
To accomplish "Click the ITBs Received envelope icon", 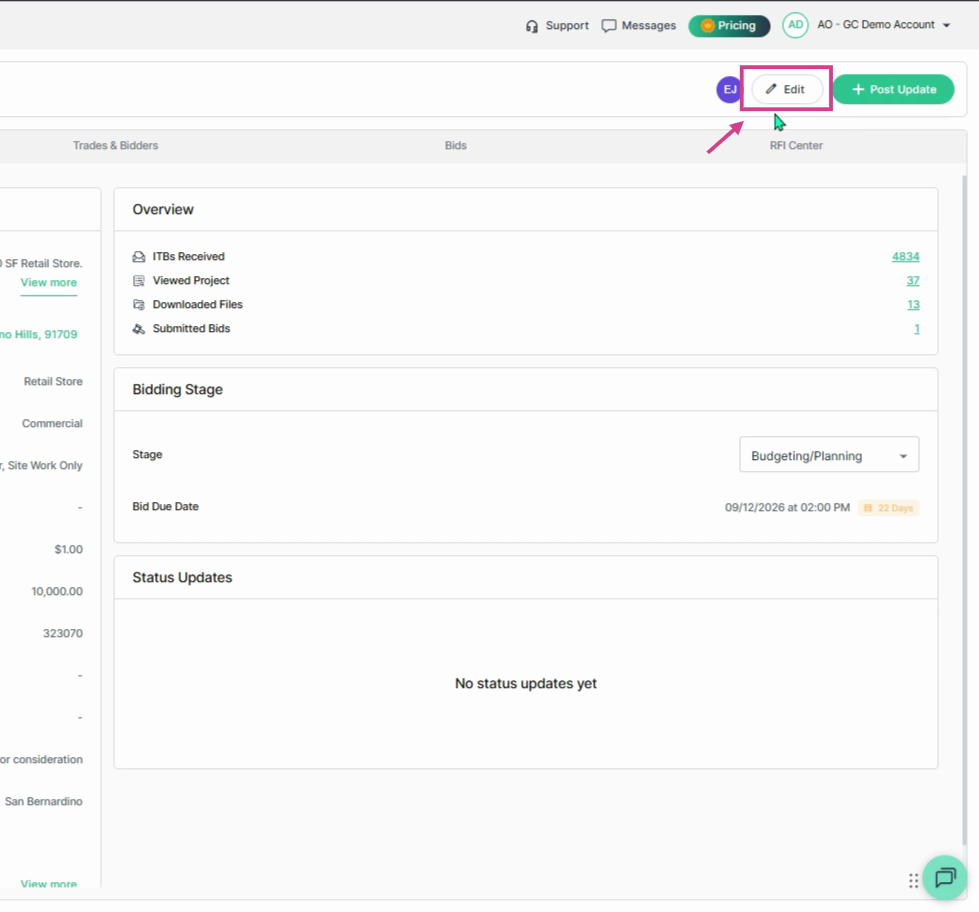I will tap(139, 257).
